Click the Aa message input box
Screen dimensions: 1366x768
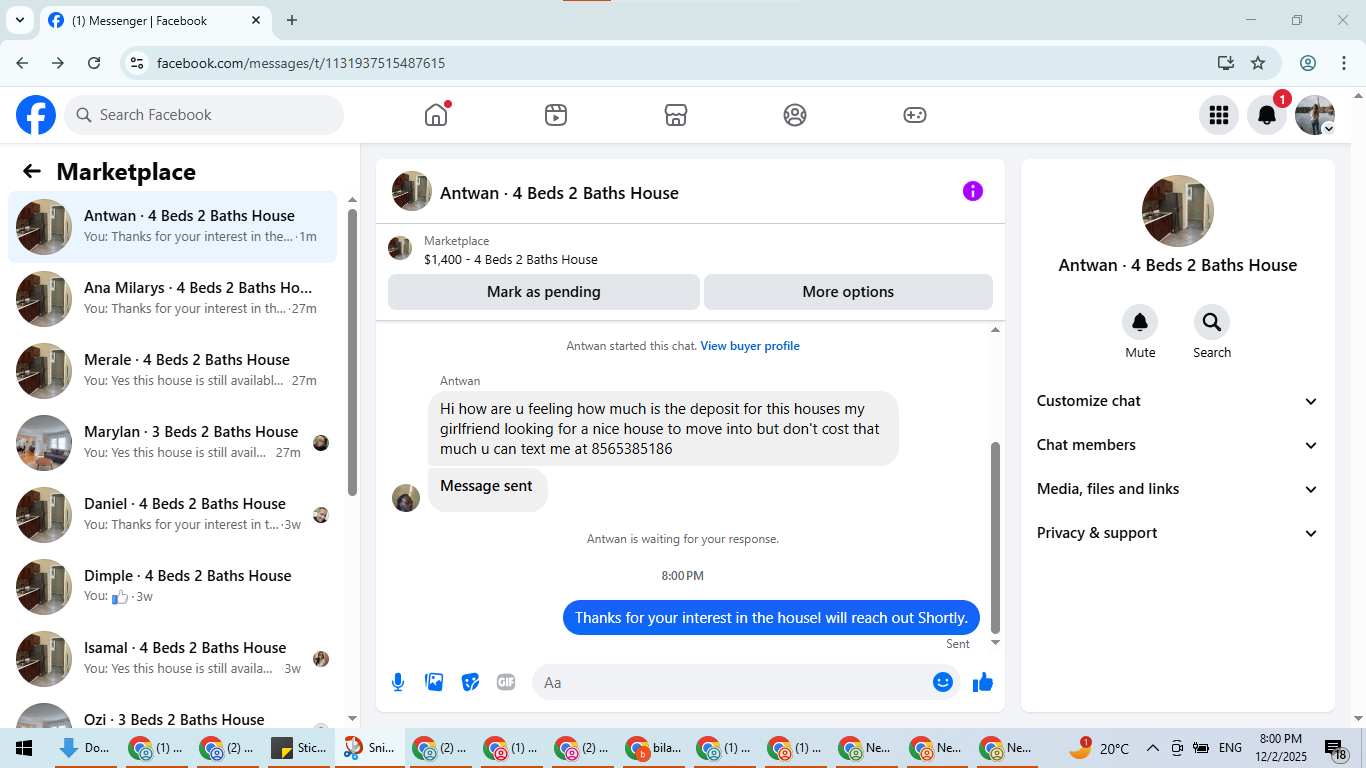tap(746, 682)
